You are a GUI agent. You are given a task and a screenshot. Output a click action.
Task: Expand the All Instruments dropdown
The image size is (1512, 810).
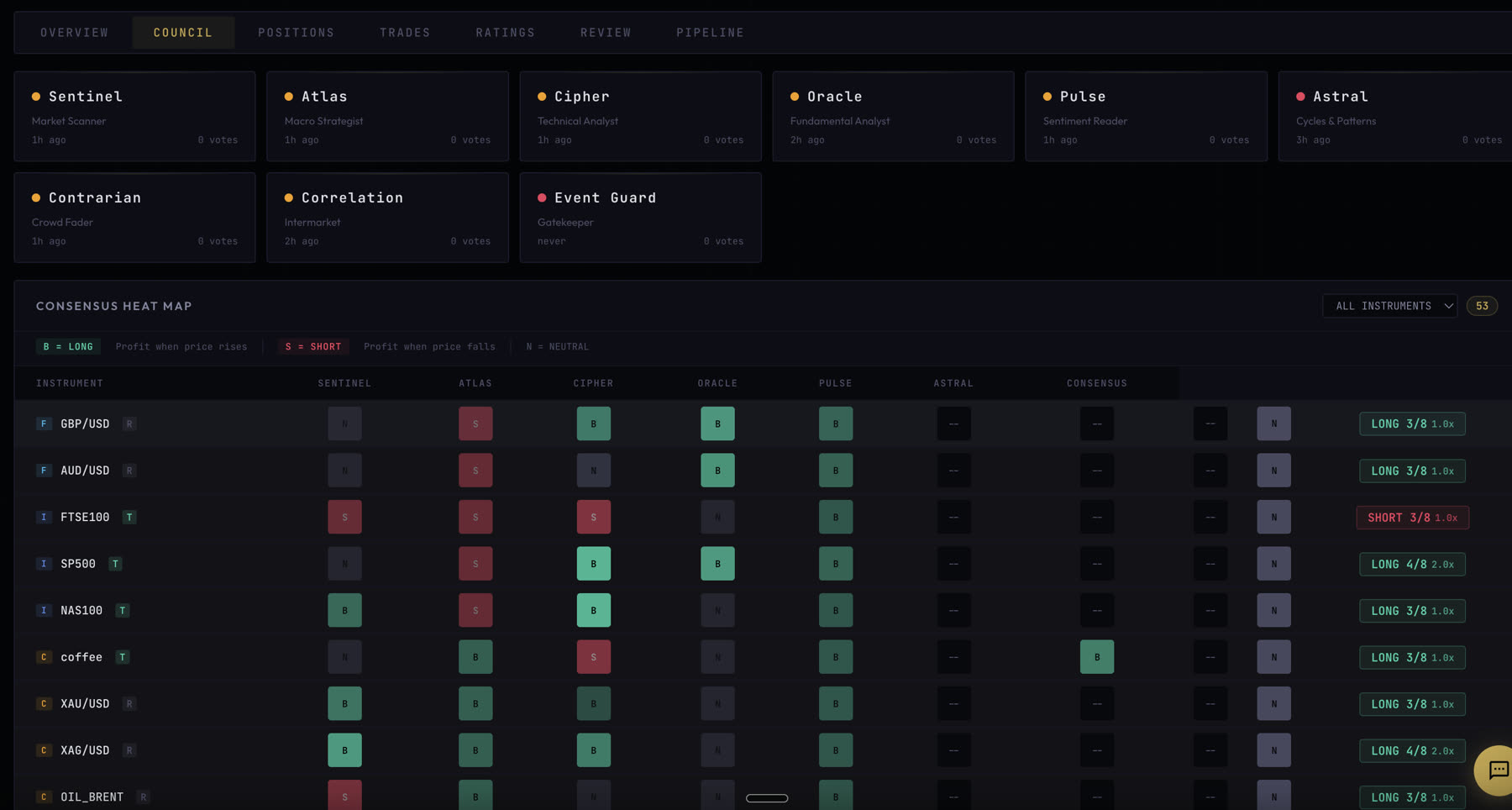pyautogui.click(x=1390, y=306)
